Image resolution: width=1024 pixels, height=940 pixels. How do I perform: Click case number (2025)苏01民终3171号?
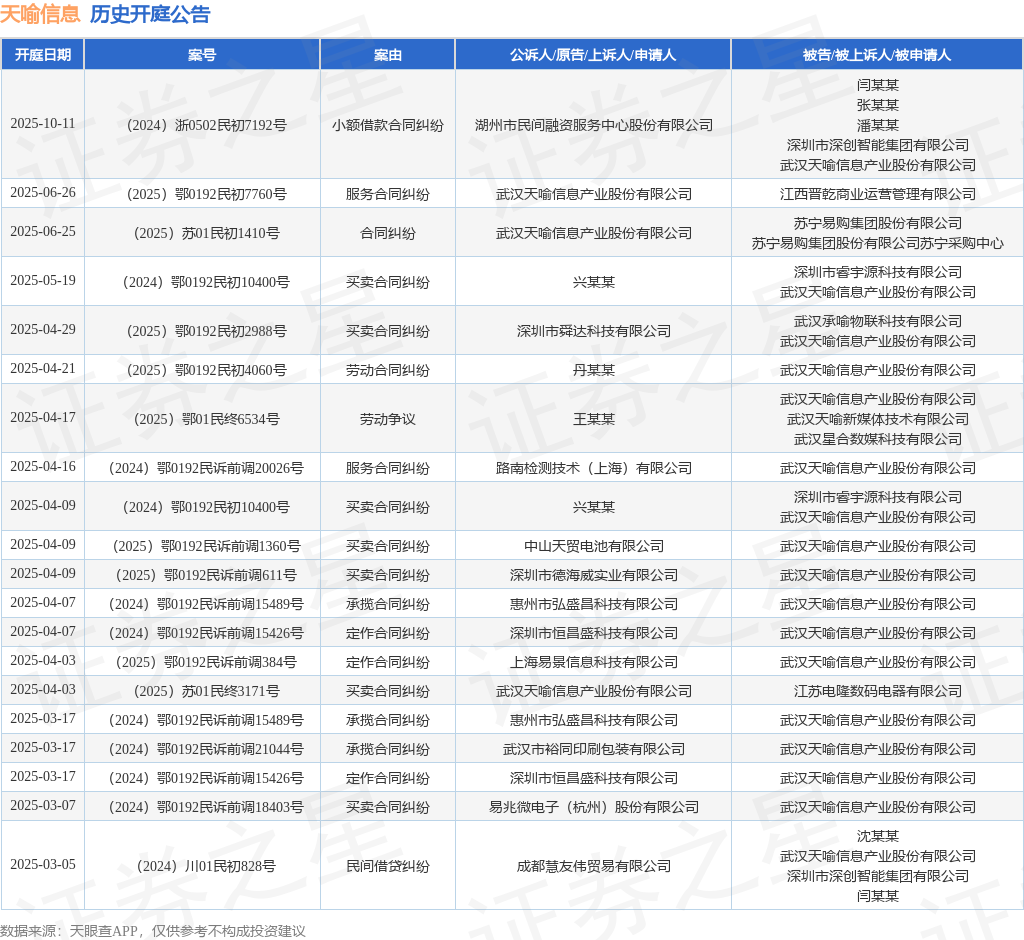206,691
